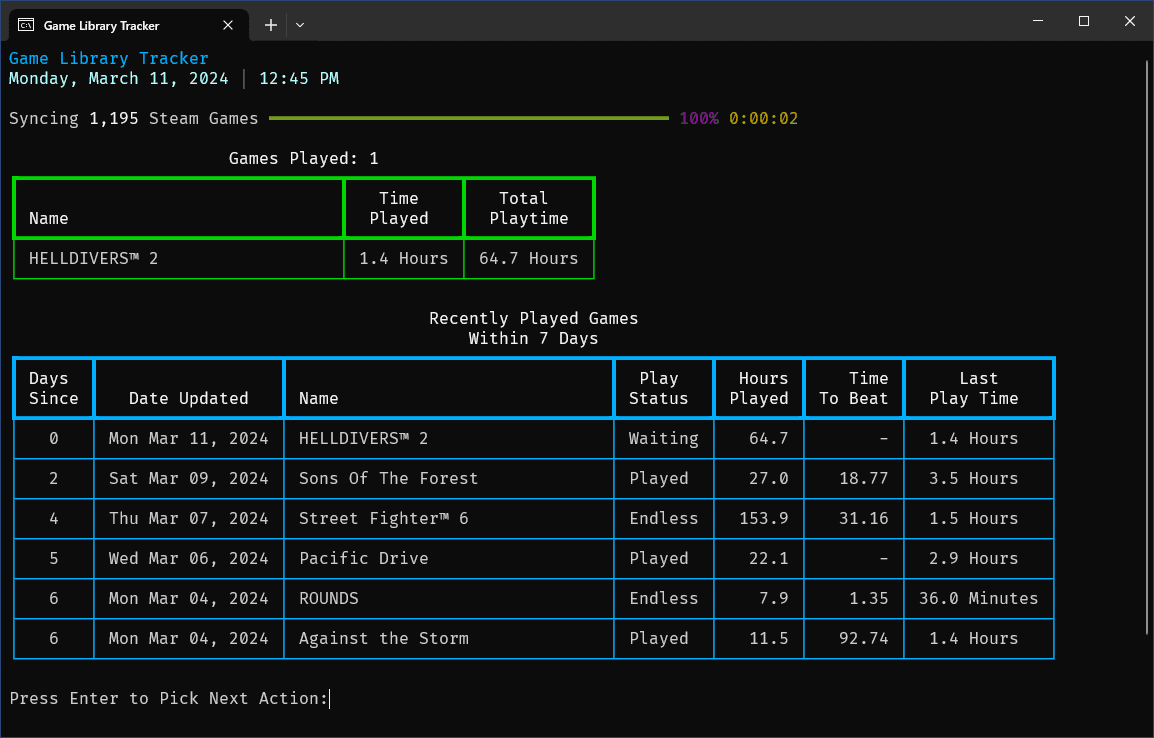Click the Press Enter to Pick Next Action prompt
The width and height of the screenshot is (1154, 738).
[169, 698]
